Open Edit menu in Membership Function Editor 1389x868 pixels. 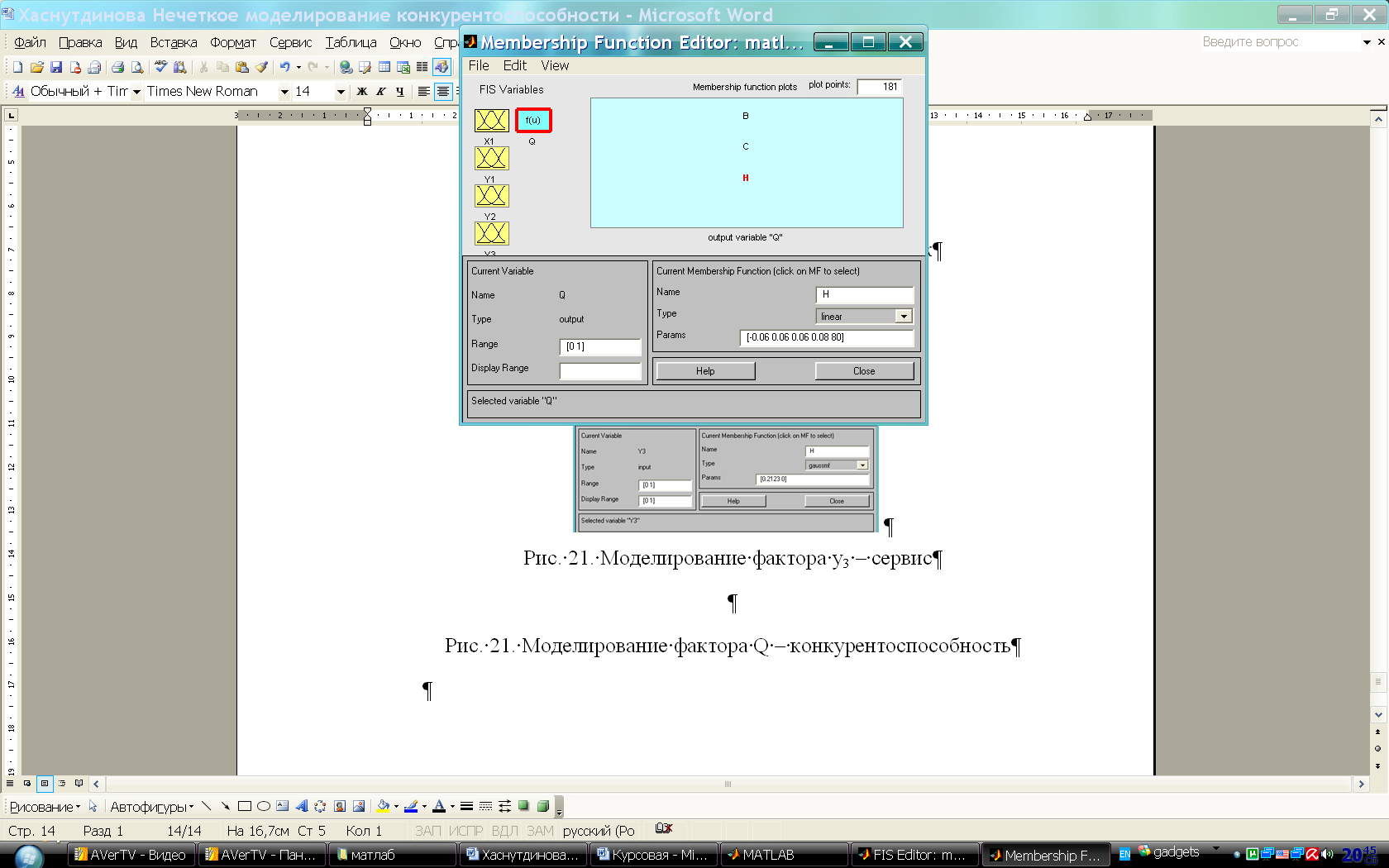point(514,66)
